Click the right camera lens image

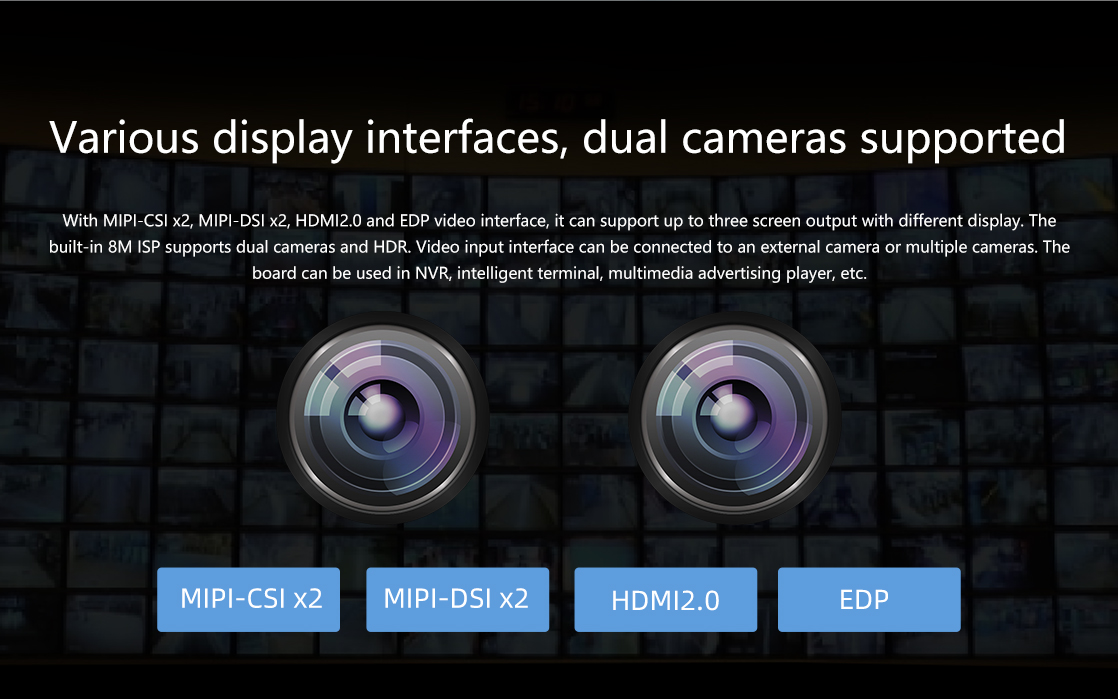[734, 417]
